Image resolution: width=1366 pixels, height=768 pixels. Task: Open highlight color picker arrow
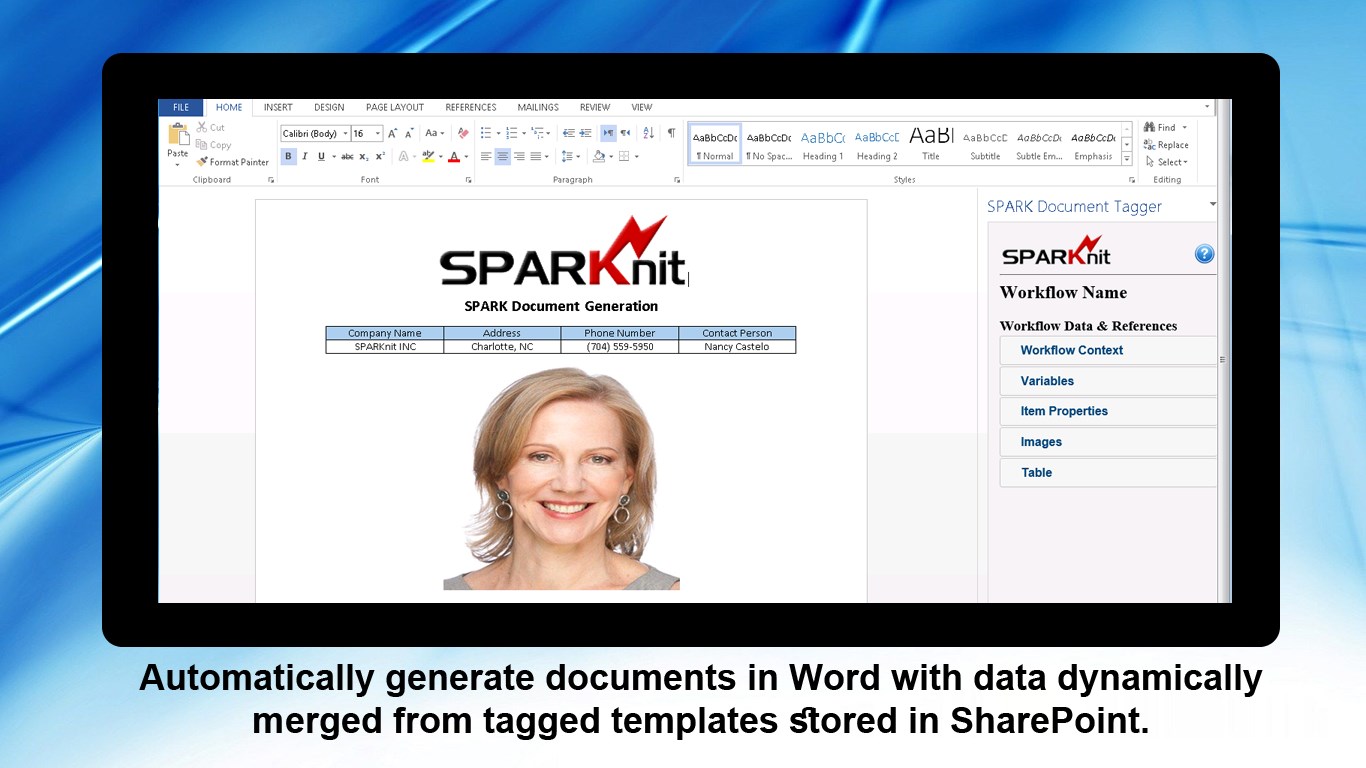click(440, 157)
